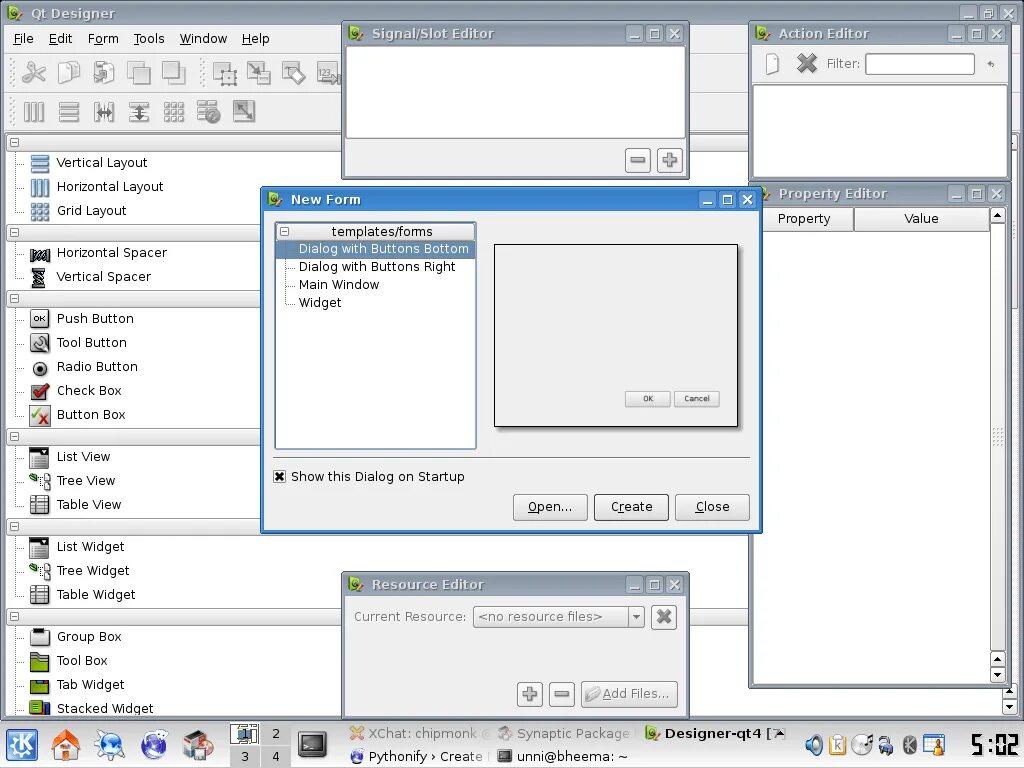This screenshot has height=768, width=1024.
Task: Open the Help menu
Action: [255, 39]
